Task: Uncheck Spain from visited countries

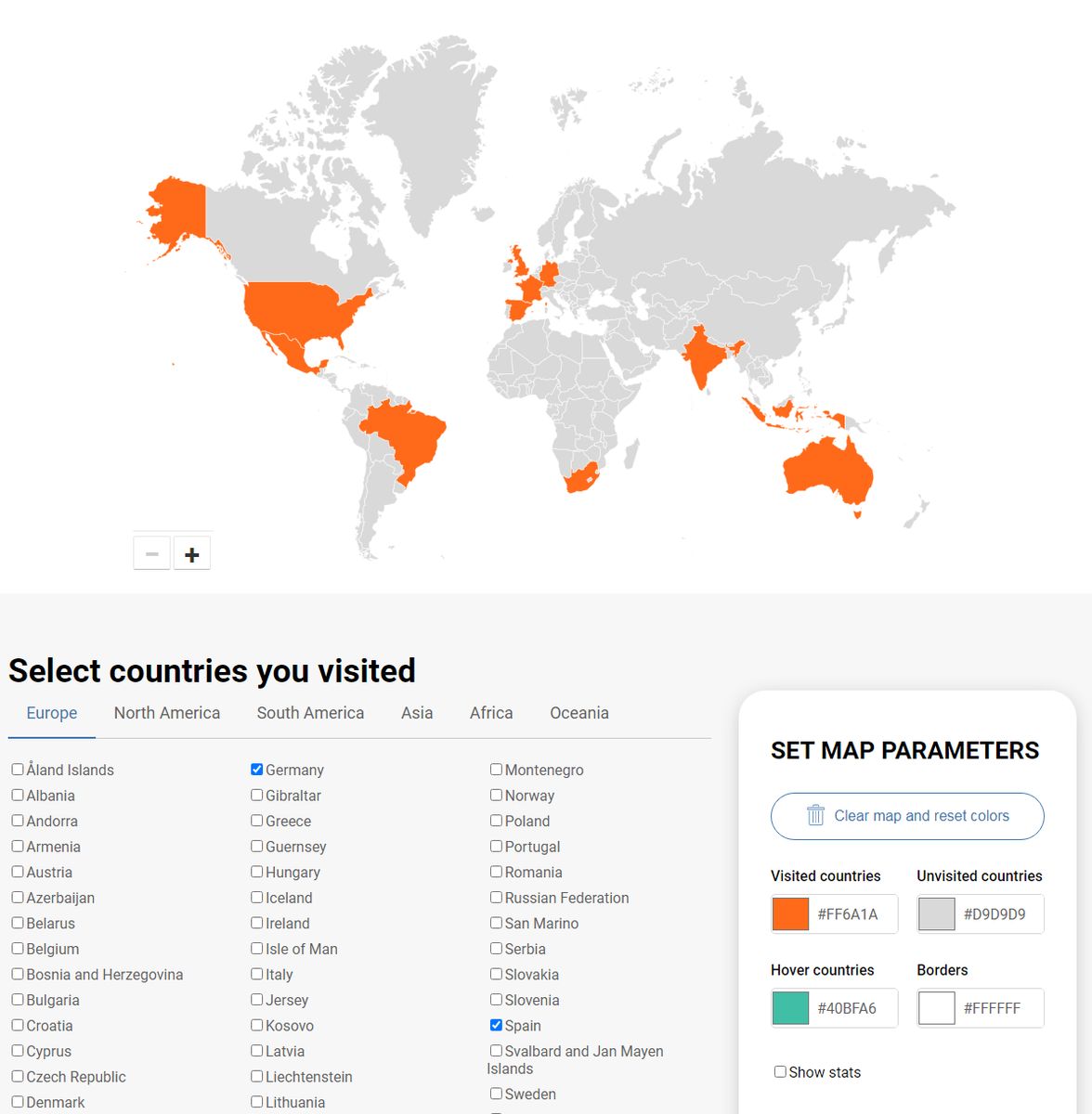Action: 496,1025
